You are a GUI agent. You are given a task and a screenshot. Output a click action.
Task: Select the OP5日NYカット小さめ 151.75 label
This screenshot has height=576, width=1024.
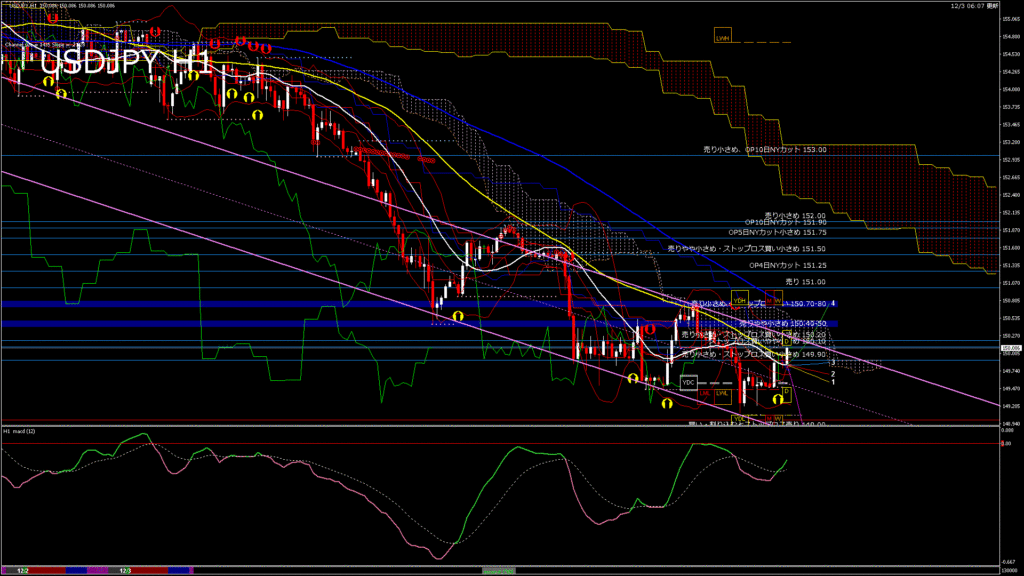coord(770,232)
